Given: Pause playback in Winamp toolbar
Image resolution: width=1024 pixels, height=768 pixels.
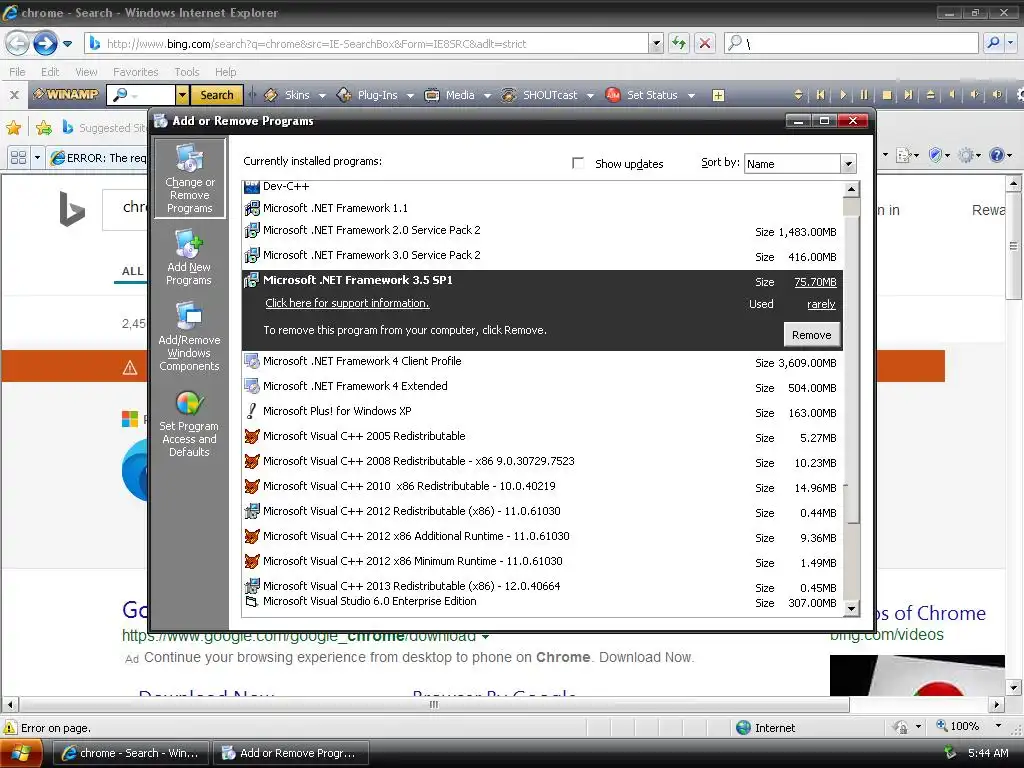Looking at the screenshot, I should click(x=864, y=95).
